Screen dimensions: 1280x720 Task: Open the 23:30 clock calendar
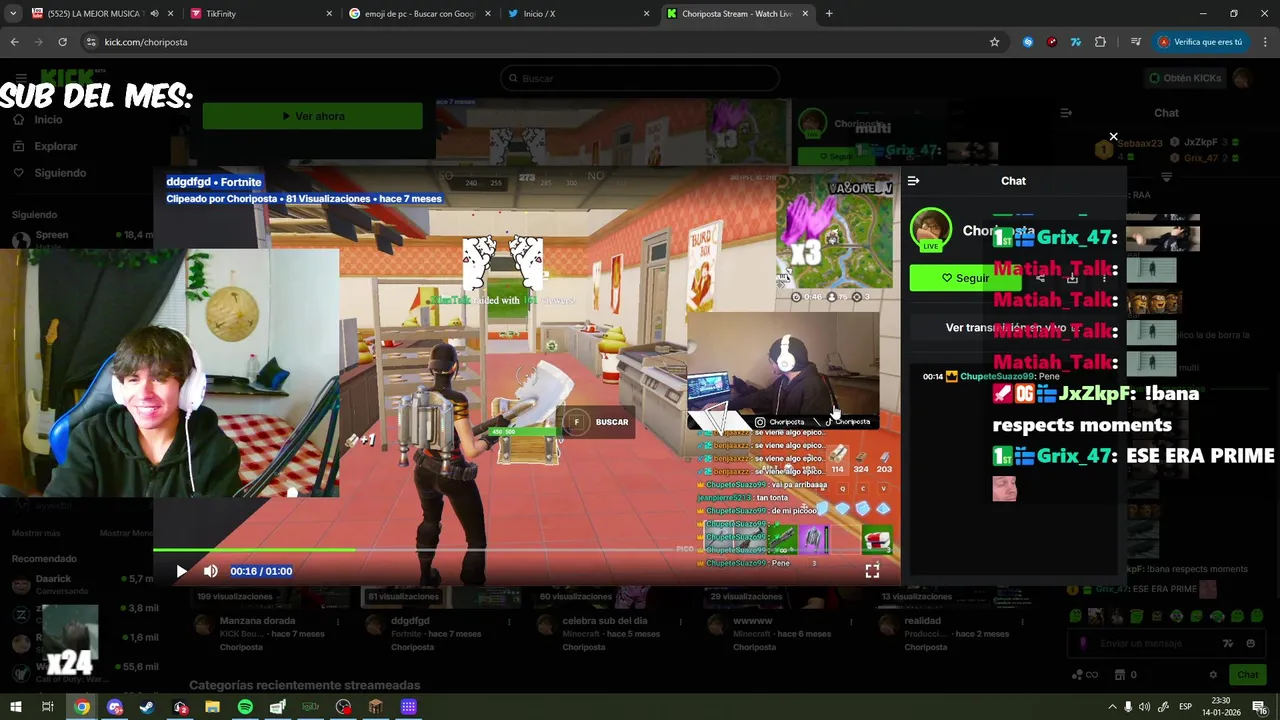point(1221,707)
